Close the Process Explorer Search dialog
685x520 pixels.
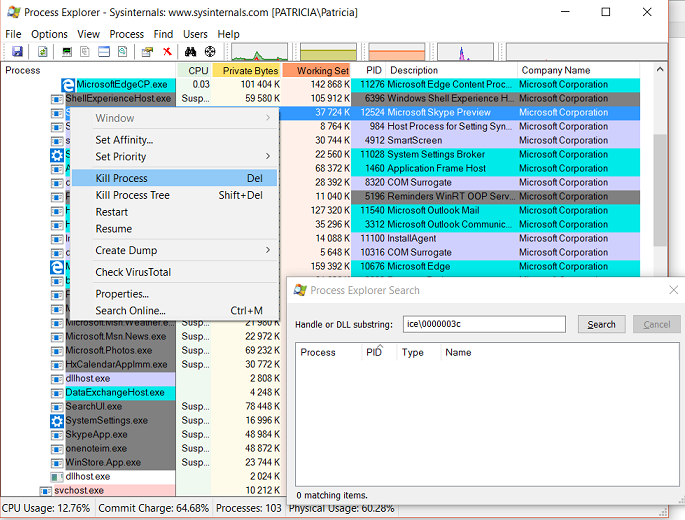(x=673, y=290)
